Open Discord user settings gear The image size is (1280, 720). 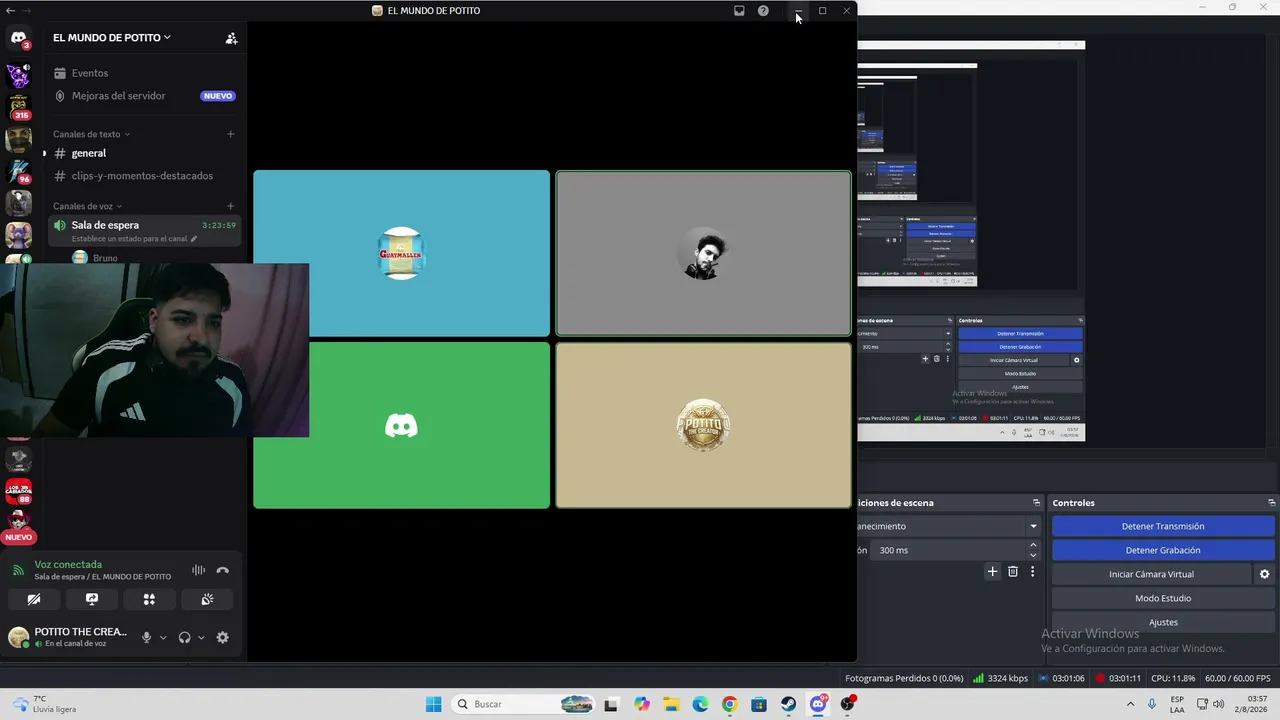point(223,638)
